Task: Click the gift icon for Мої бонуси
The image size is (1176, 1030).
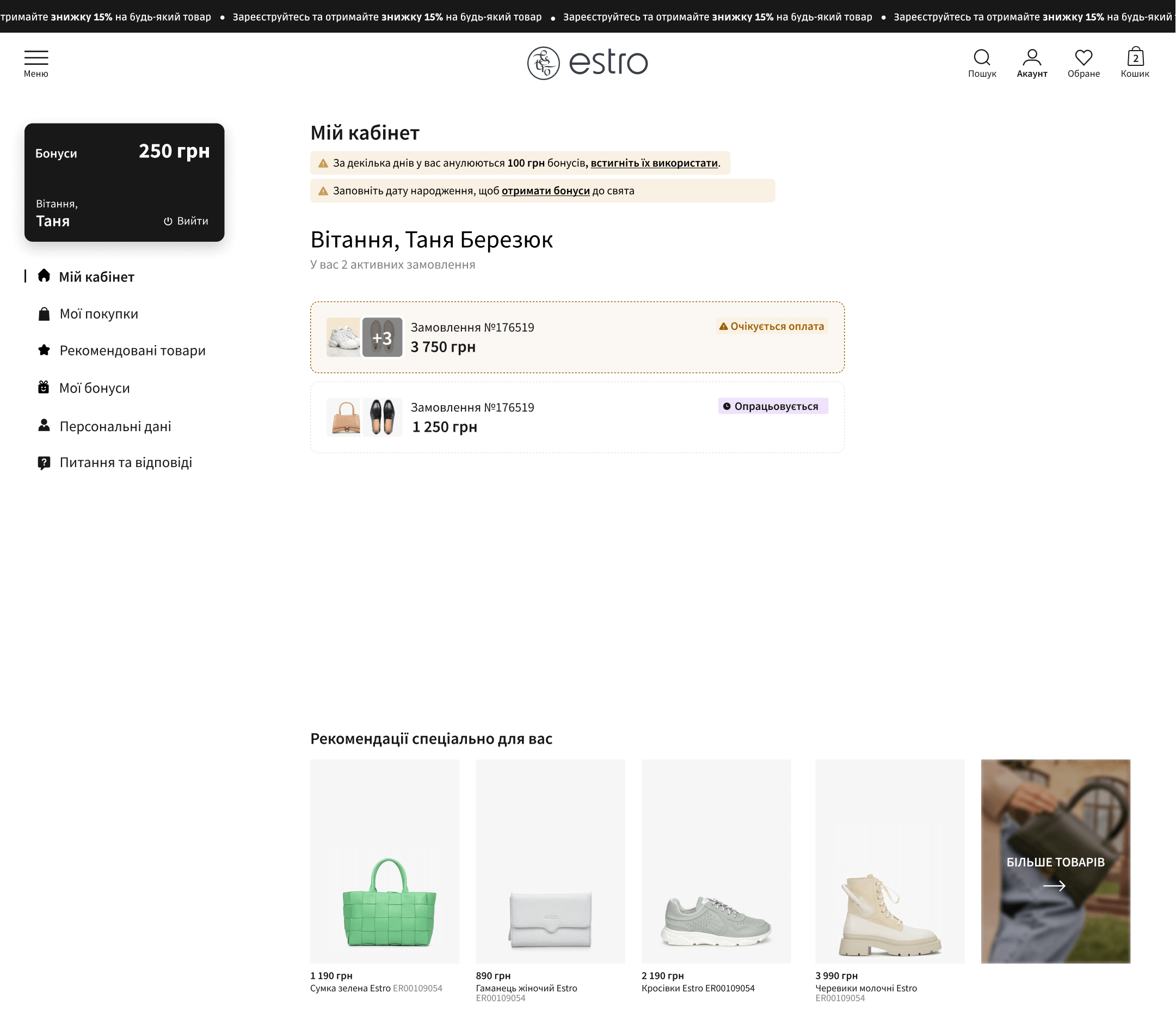Action: click(44, 388)
